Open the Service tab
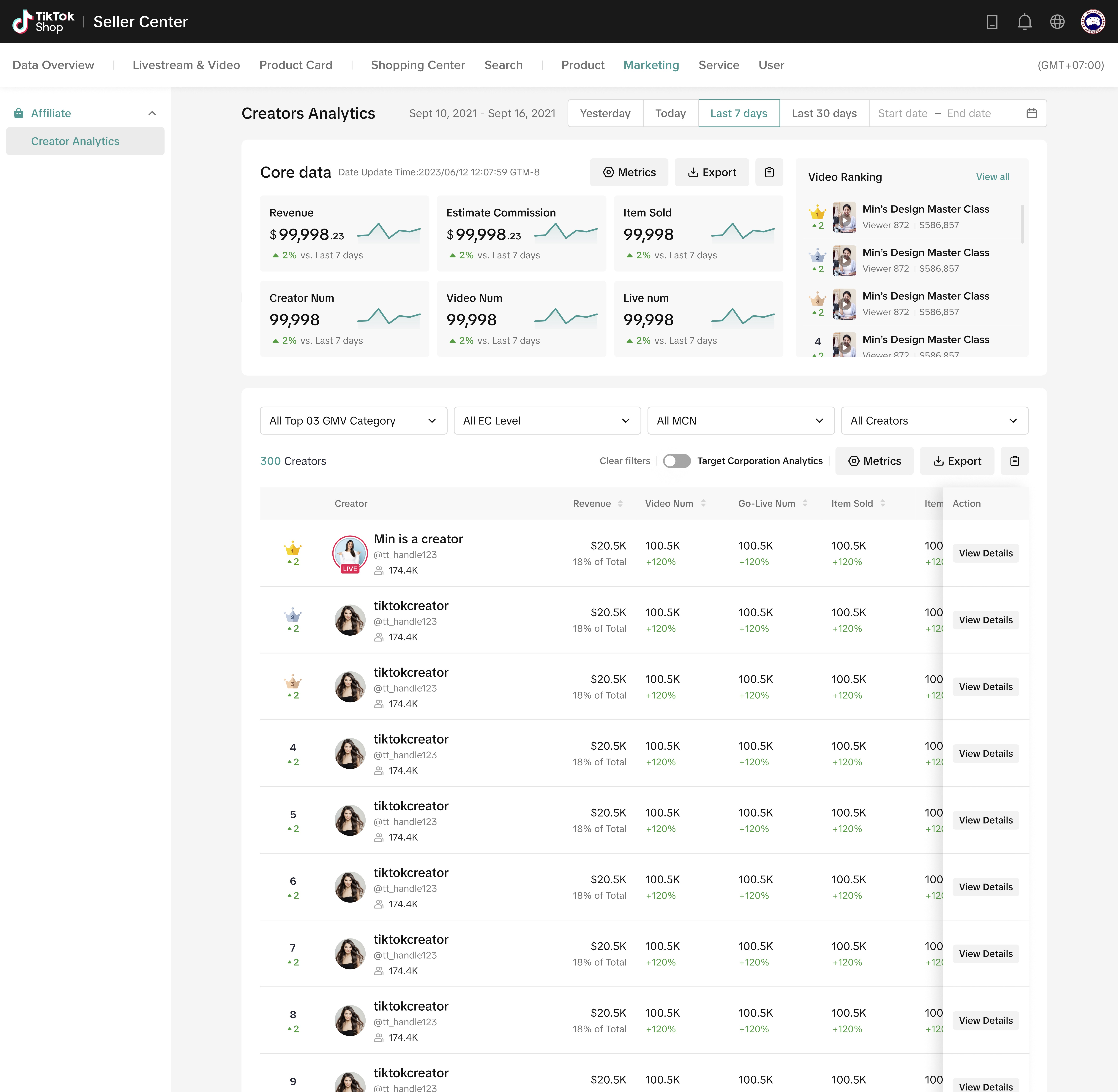This screenshot has height=1092, width=1118. 719,65
